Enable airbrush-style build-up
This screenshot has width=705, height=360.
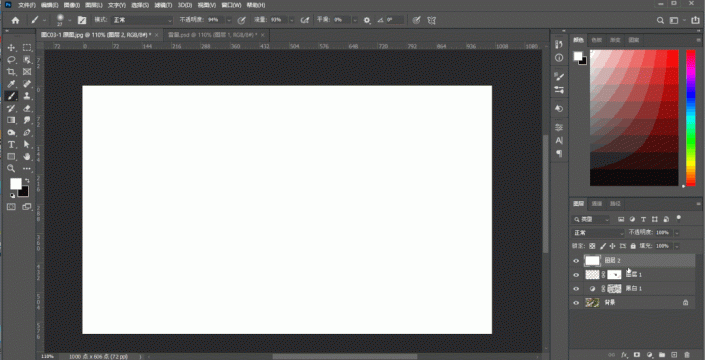click(305, 20)
